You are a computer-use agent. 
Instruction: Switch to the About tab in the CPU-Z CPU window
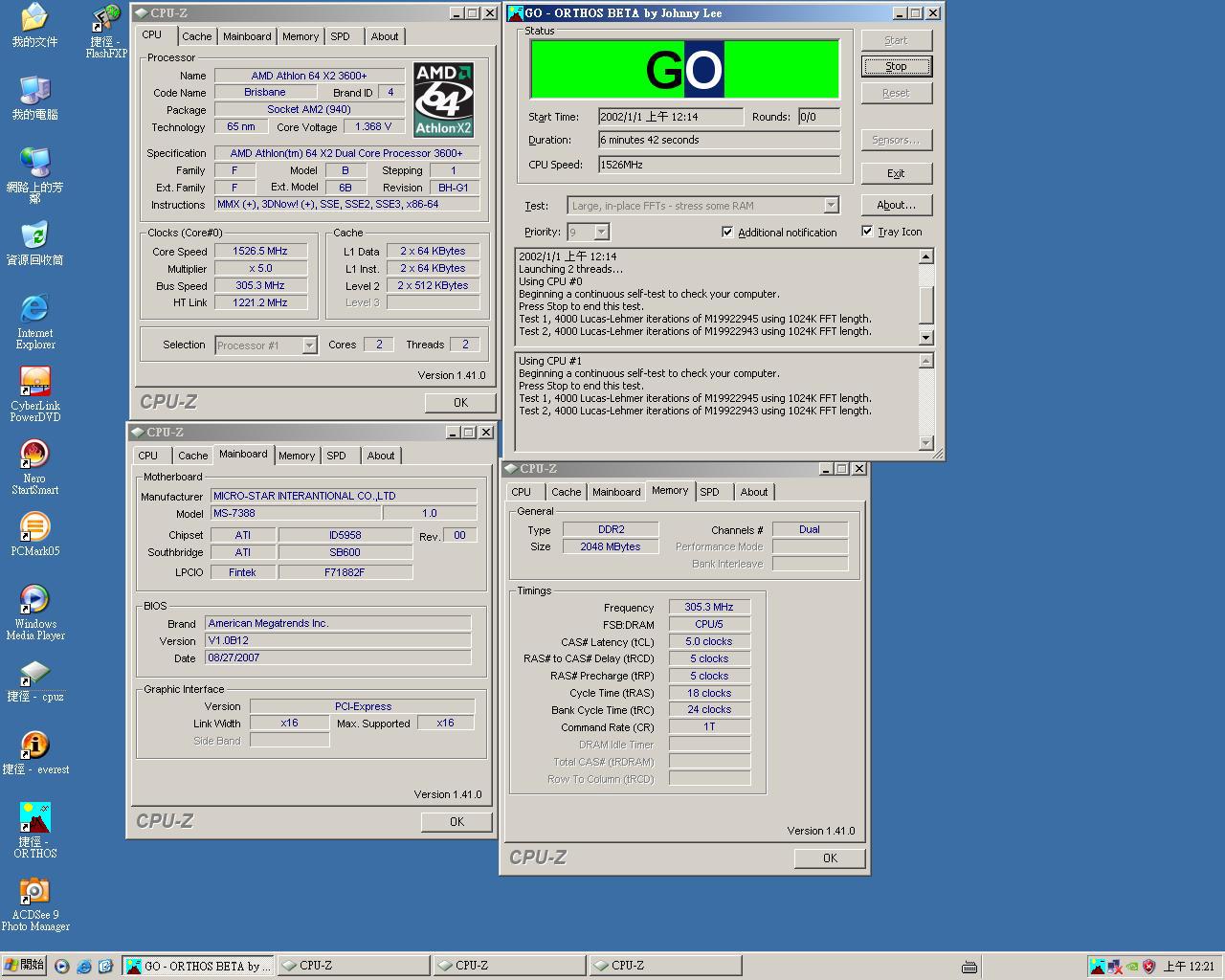[385, 36]
